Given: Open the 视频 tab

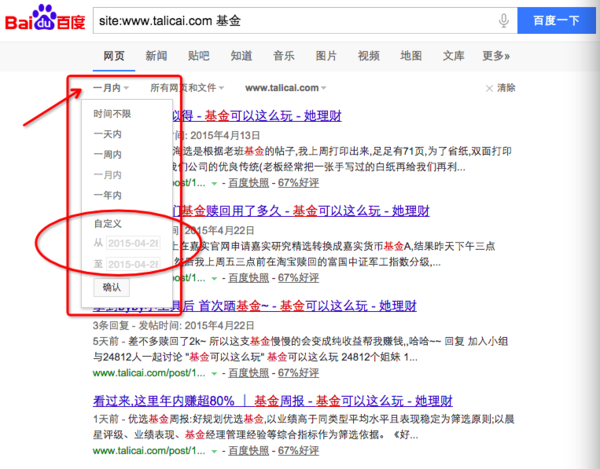Looking at the screenshot, I should click(368, 56).
